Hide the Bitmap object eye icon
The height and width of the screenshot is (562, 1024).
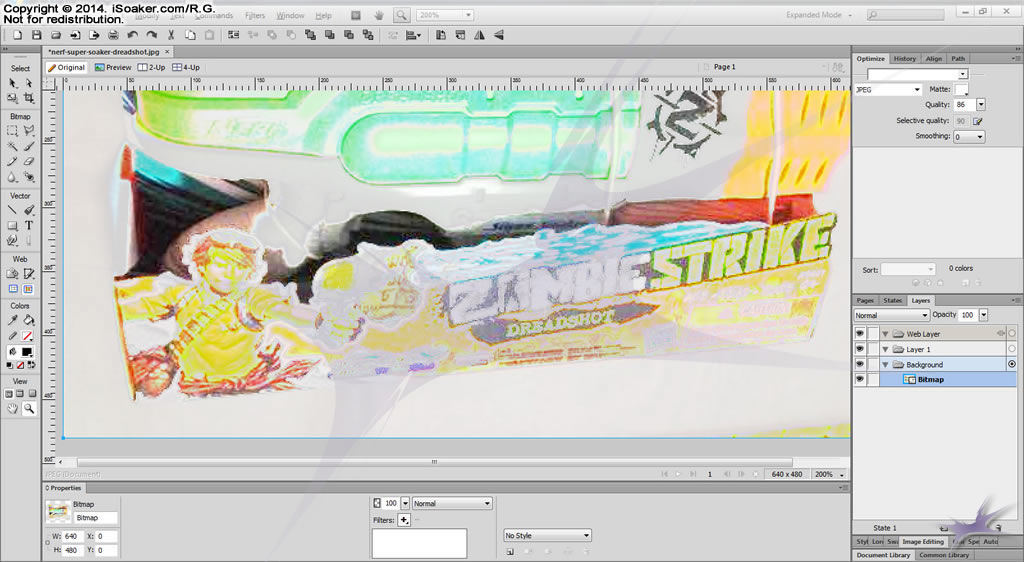(x=859, y=379)
